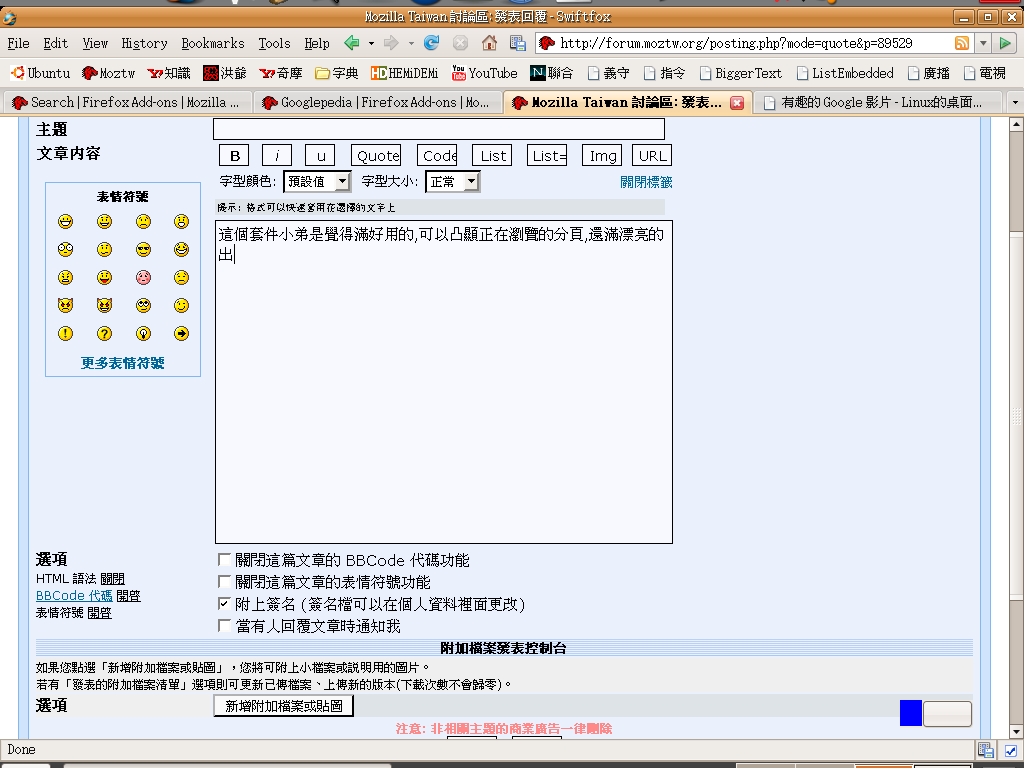Viewport: 1024px width, 768px height.
Task: Insert the pink blushing smiley
Action: pyautogui.click(x=144, y=277)
